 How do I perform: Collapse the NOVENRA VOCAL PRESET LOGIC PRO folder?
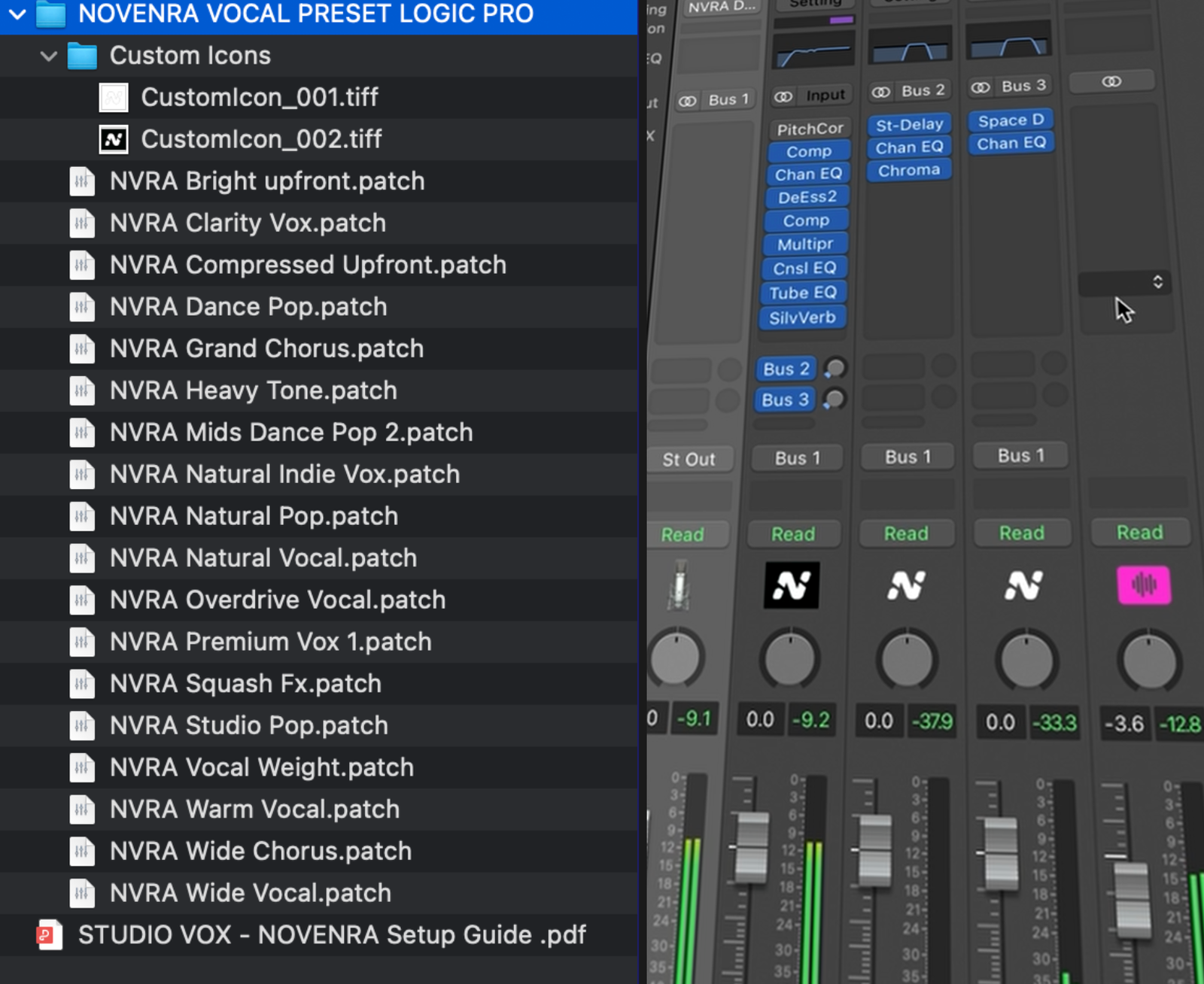tap(17, 14)
